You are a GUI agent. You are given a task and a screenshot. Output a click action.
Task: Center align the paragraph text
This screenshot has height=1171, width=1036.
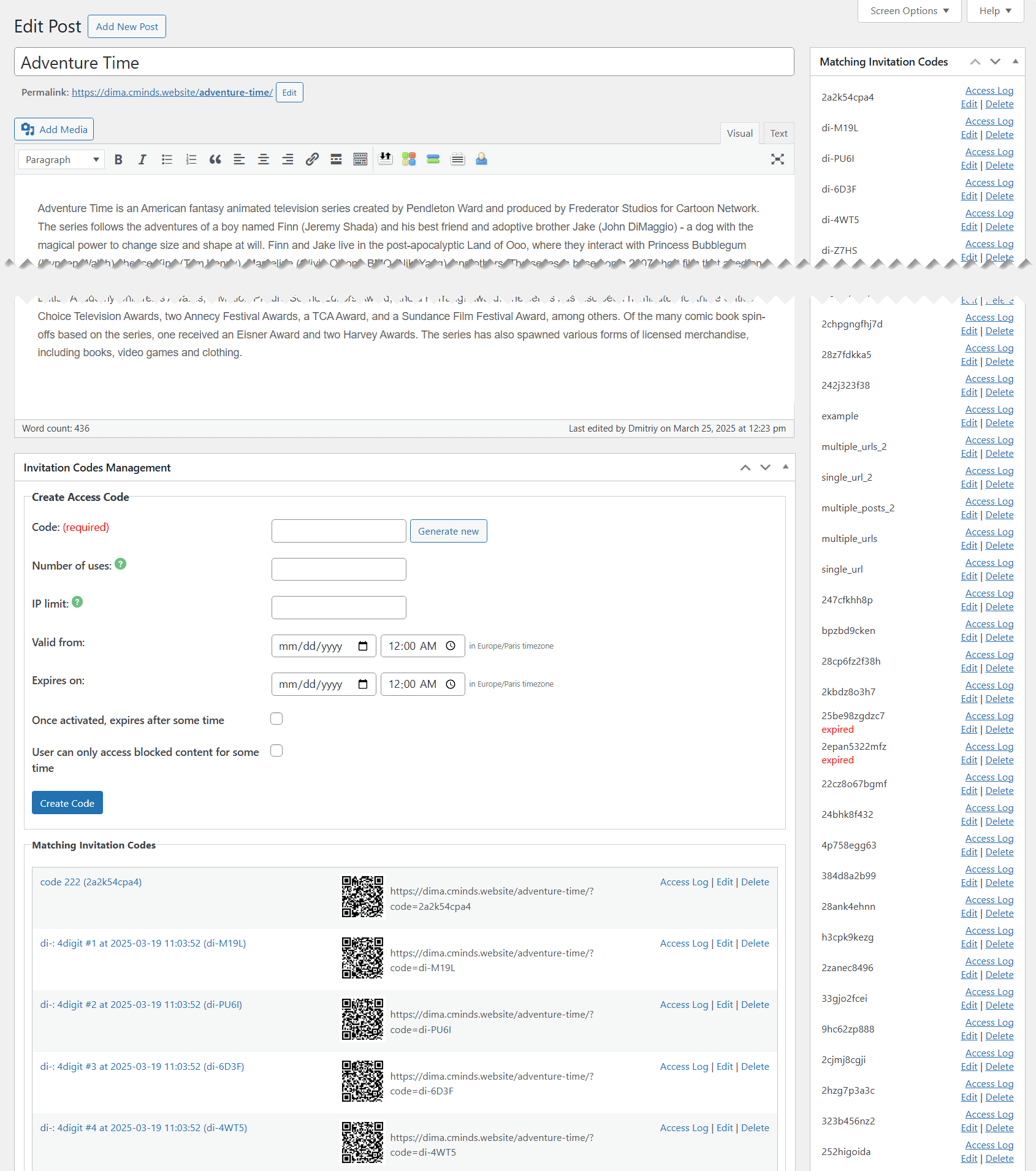point(263,159)
